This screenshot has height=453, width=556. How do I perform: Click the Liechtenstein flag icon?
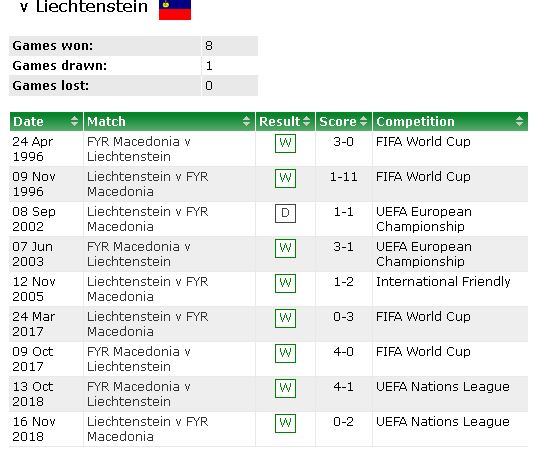click(175, 10)
